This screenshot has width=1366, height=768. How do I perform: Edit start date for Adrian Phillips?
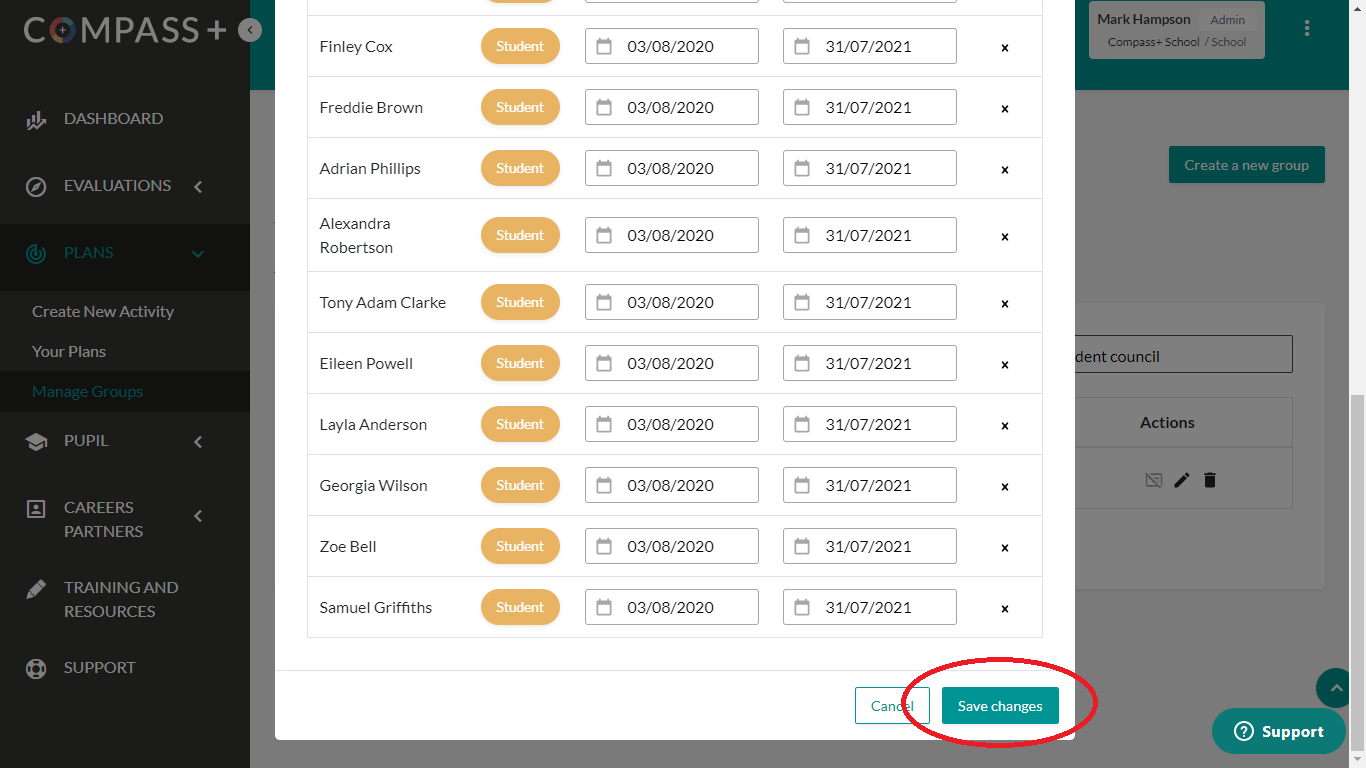[x=672, y=168]
